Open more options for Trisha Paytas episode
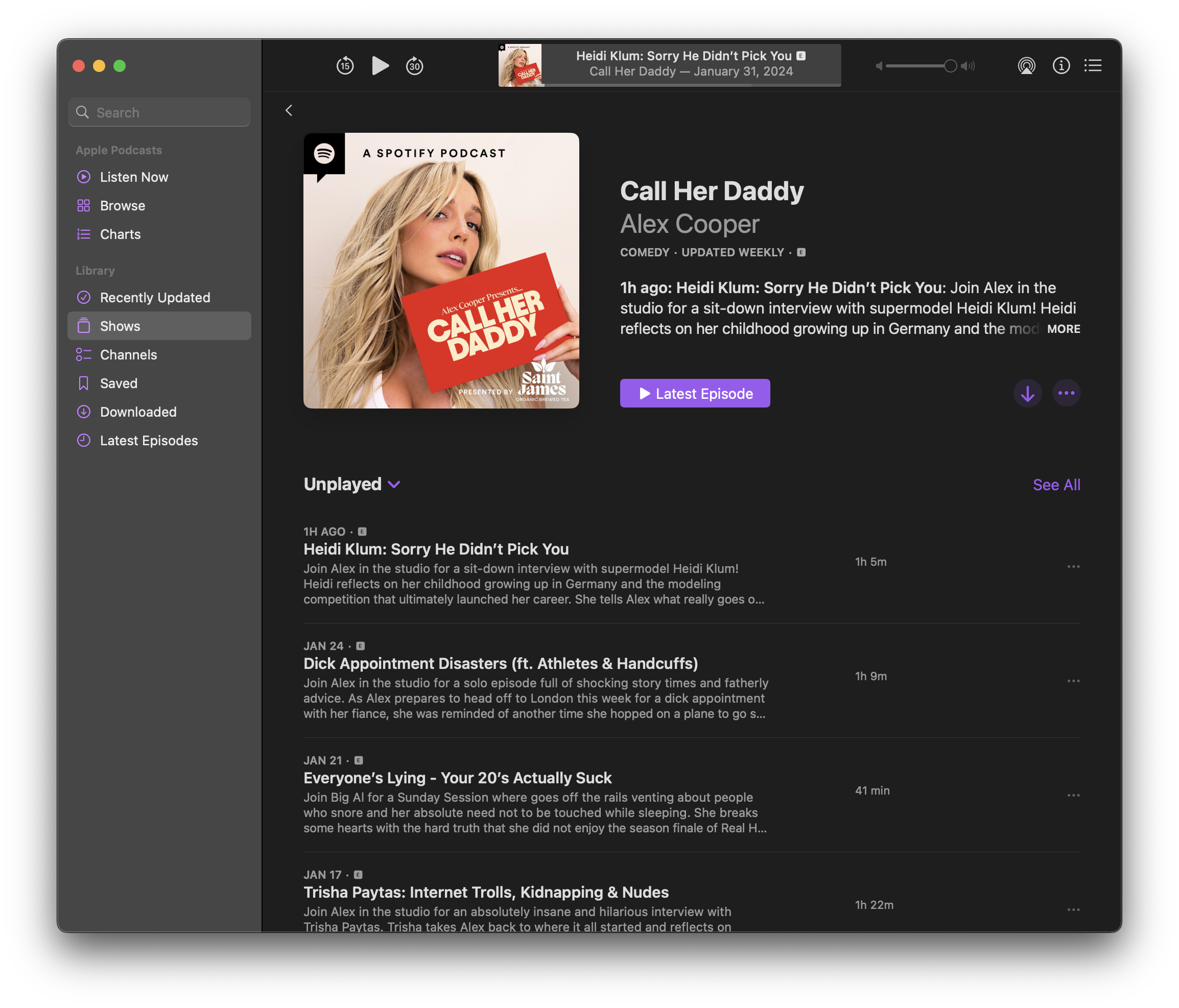The width and height of the screenshot is (1179, 1008). point(1074,909)
